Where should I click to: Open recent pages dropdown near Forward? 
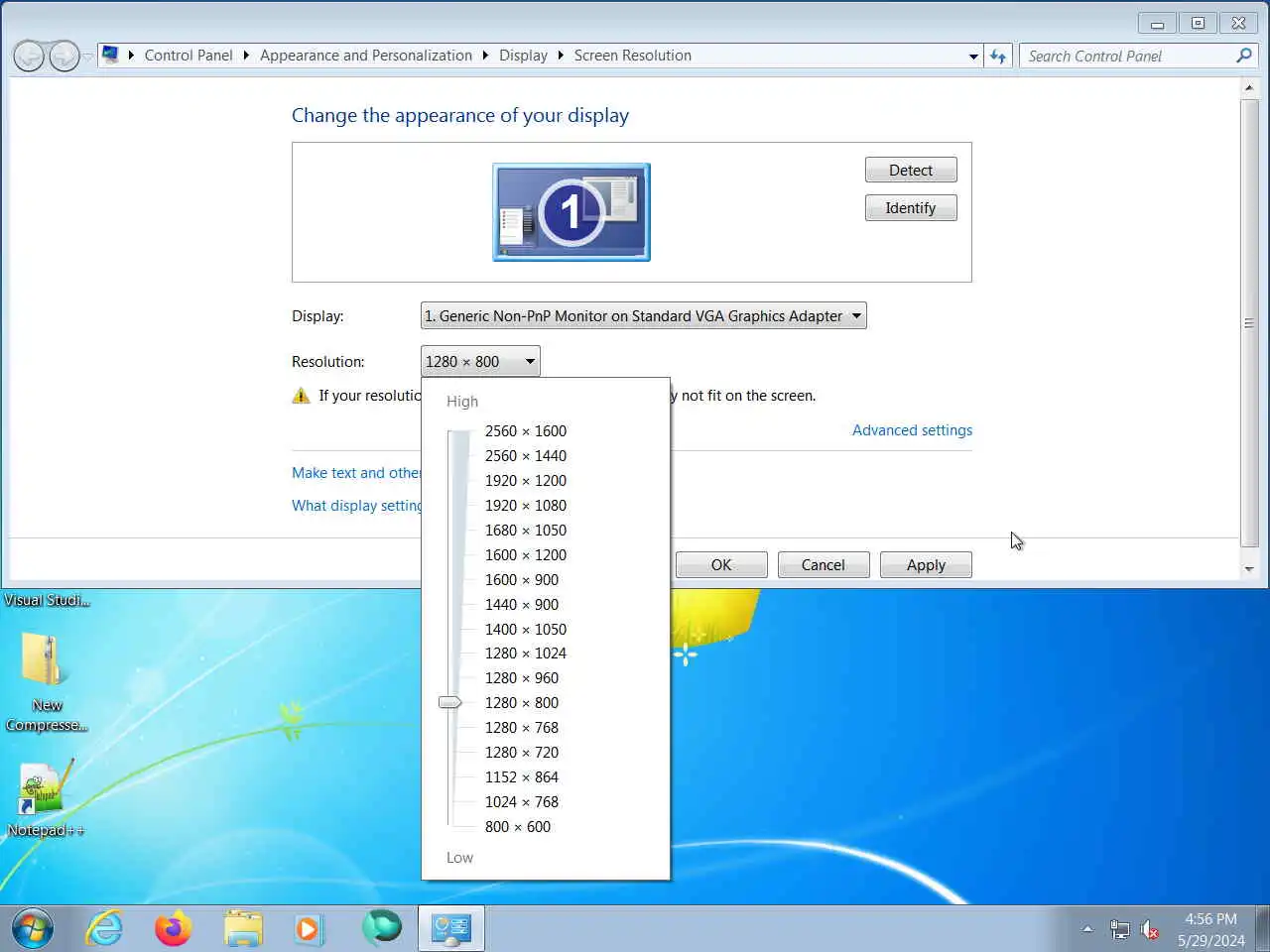pos(88,57)
